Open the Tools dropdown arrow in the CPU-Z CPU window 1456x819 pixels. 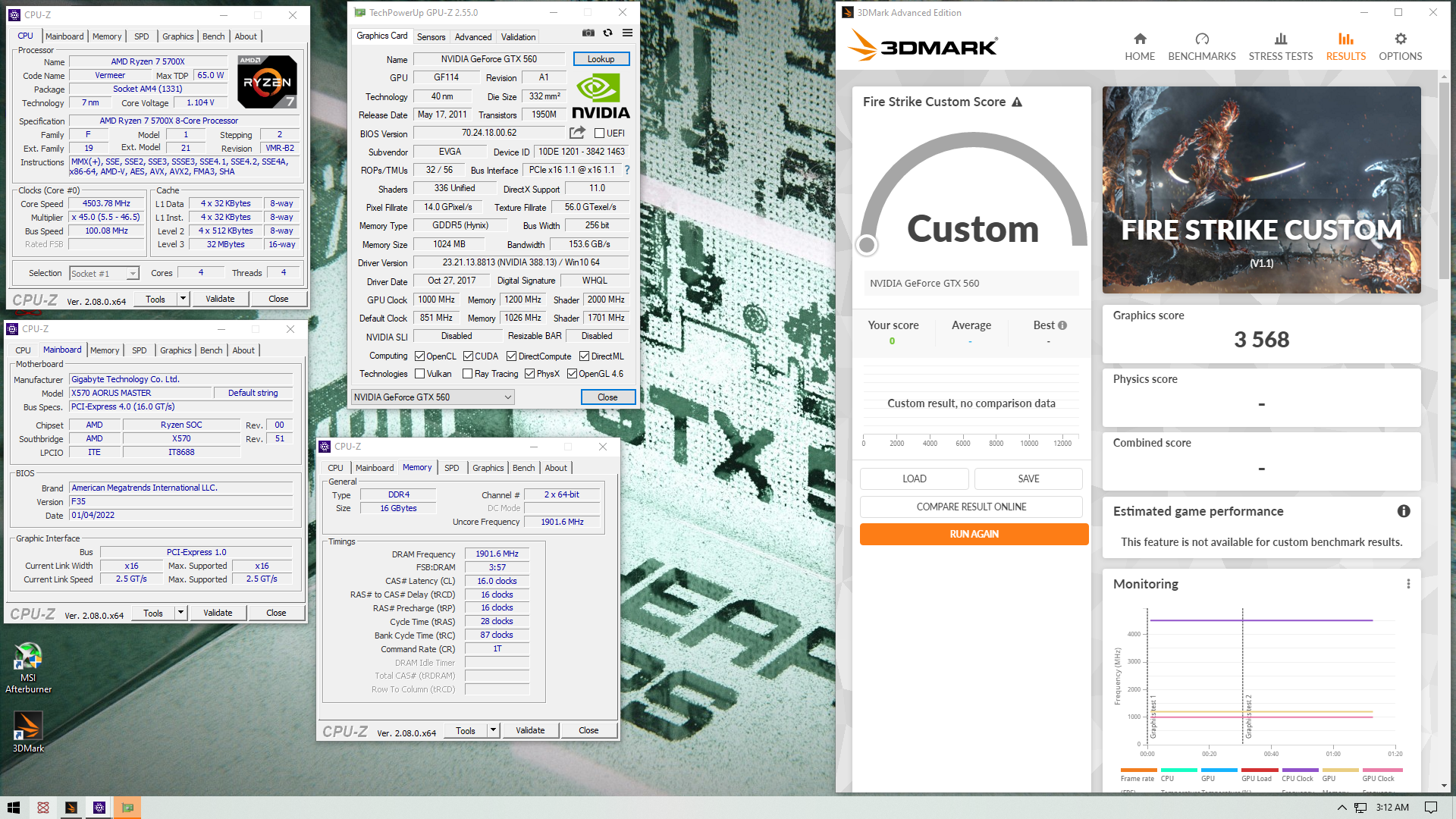(183, 299)
